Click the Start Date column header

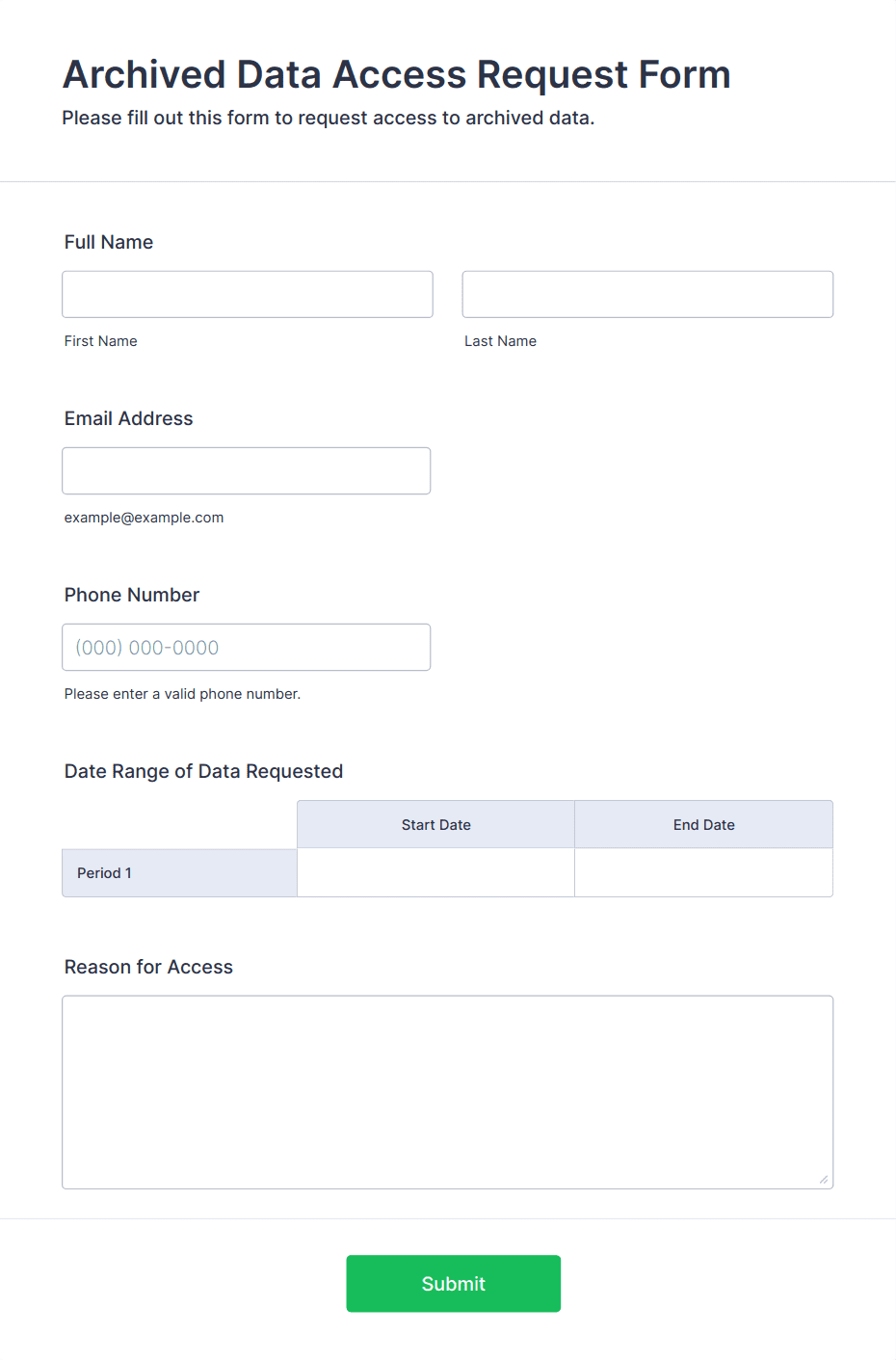point(435,824)
